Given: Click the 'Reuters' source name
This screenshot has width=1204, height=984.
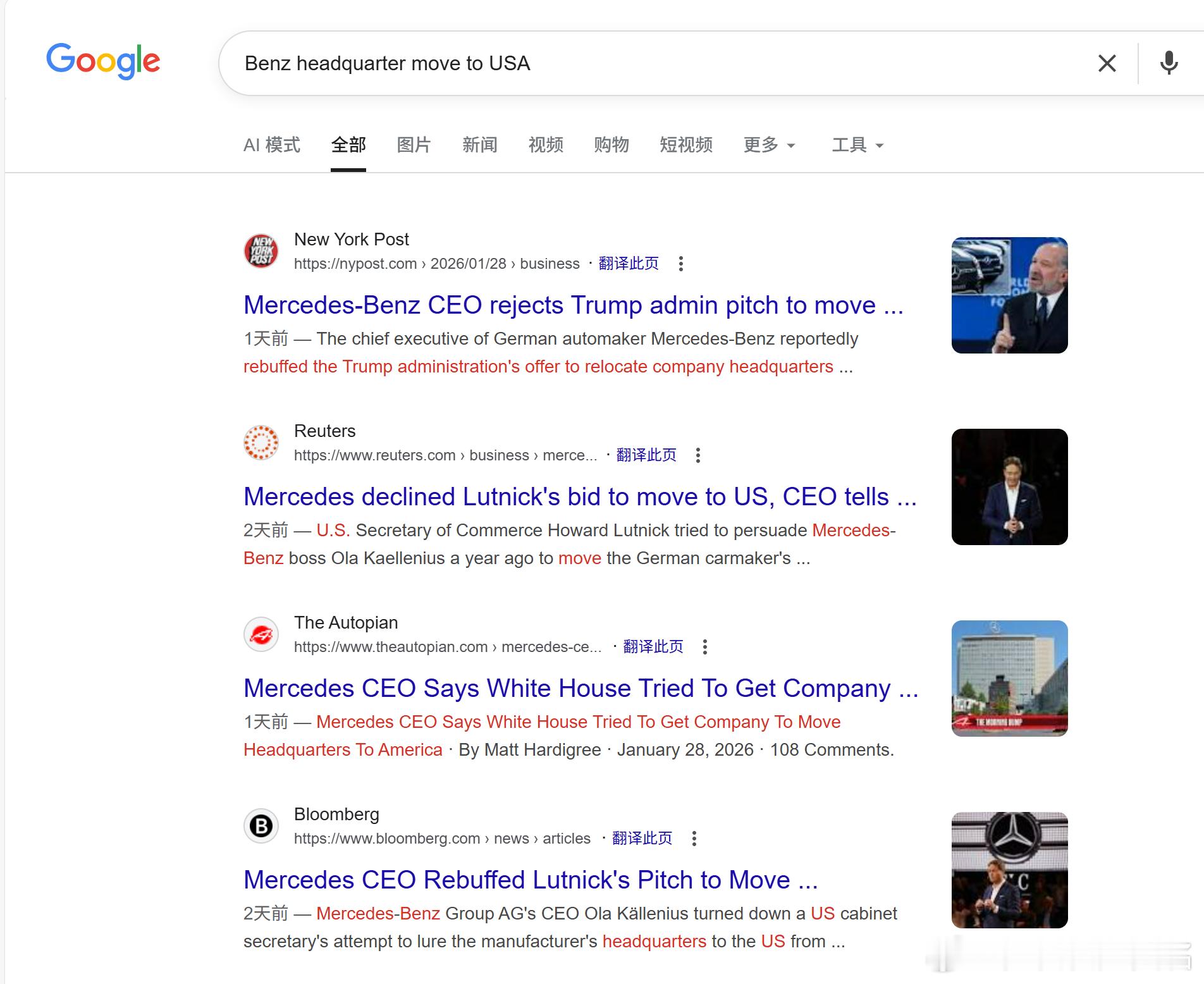Looking at the screenshot, I should (x=325, y=431).
